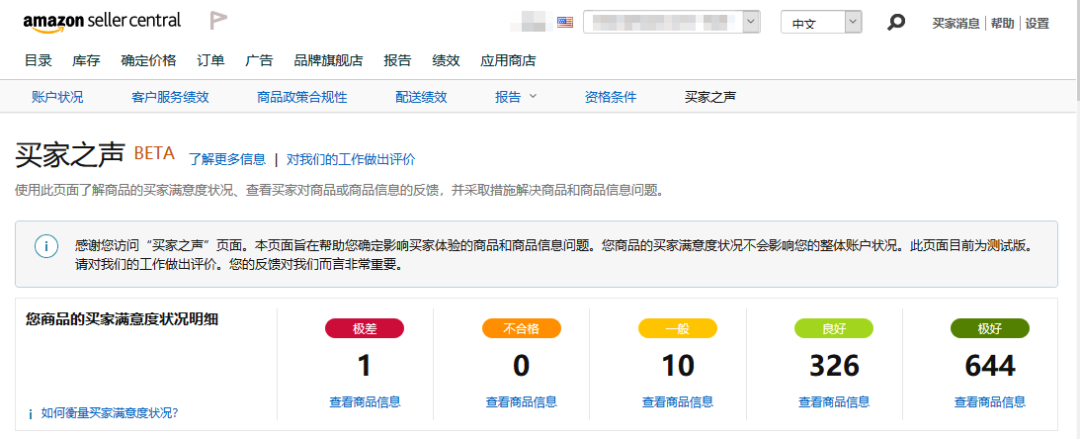Click the dark green 极好 rating badge

pyautogui.click(x=989, y=328)
